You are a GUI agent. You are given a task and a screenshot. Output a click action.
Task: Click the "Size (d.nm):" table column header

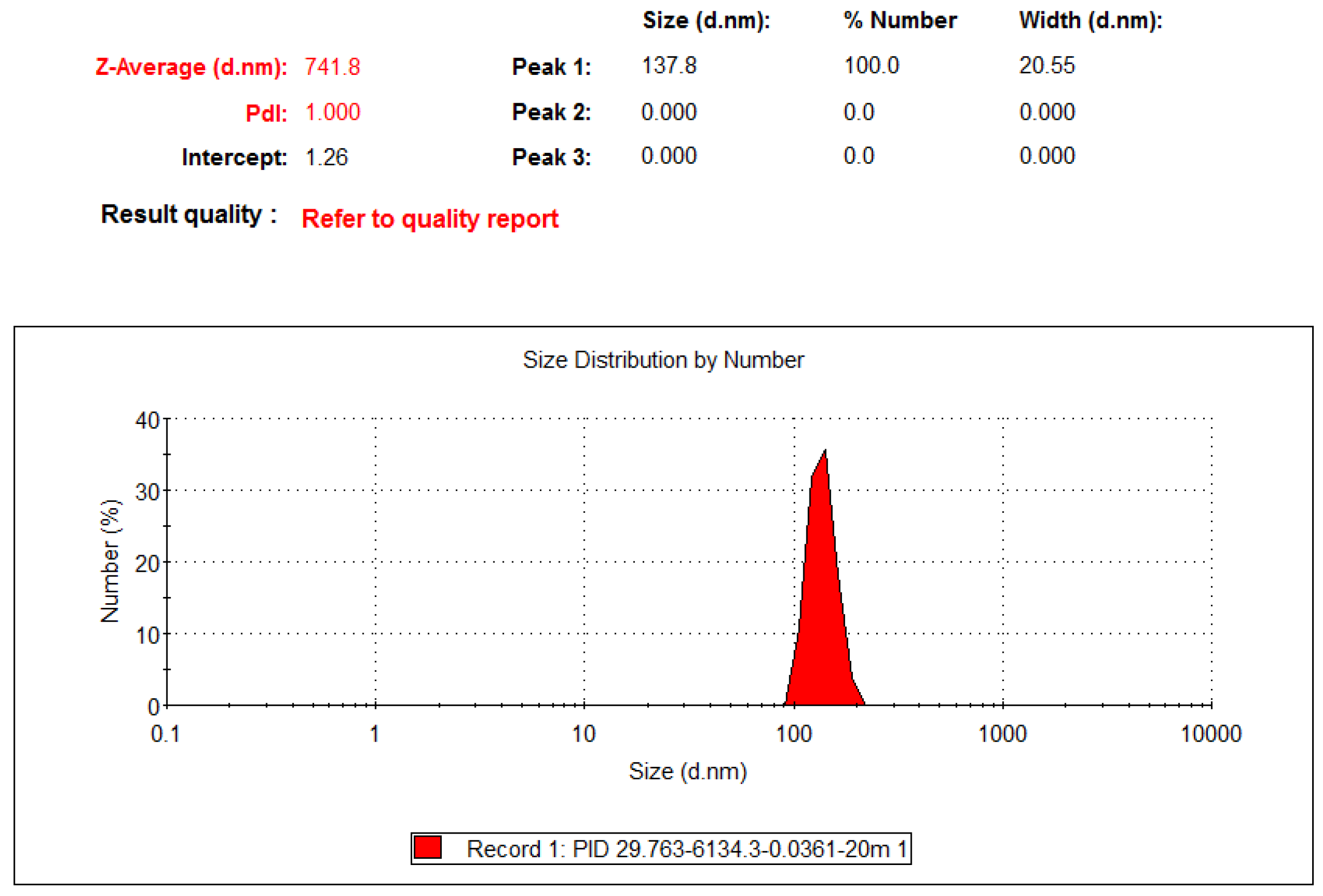[706, 21]
